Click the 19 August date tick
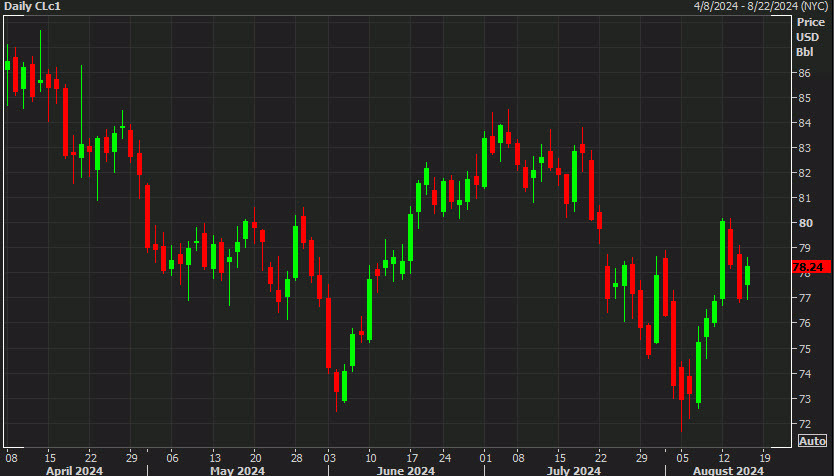Screen dimensions: 834x476 [x=764, y=458]
